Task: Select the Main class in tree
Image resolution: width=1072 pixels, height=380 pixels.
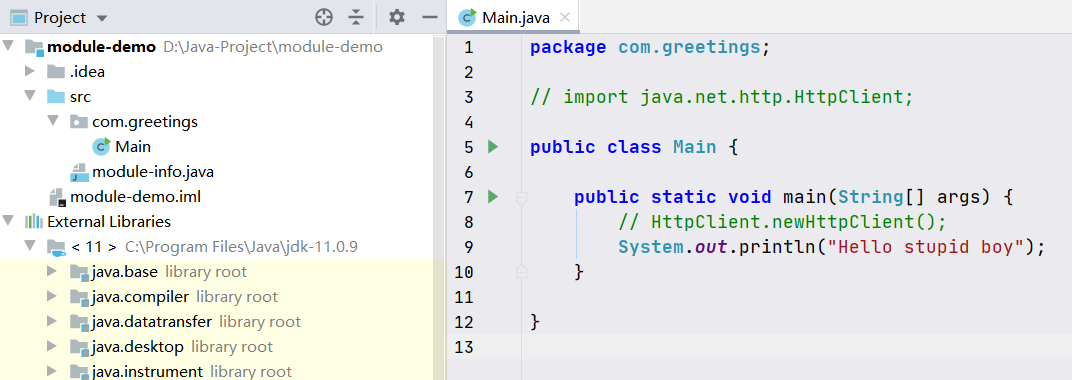Action: click(x=133, y=146)
